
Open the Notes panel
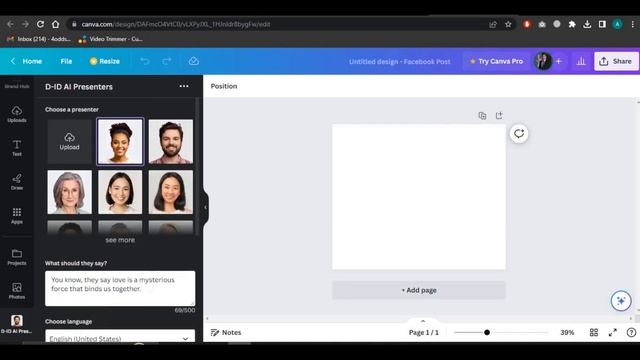tap(226, 333)
